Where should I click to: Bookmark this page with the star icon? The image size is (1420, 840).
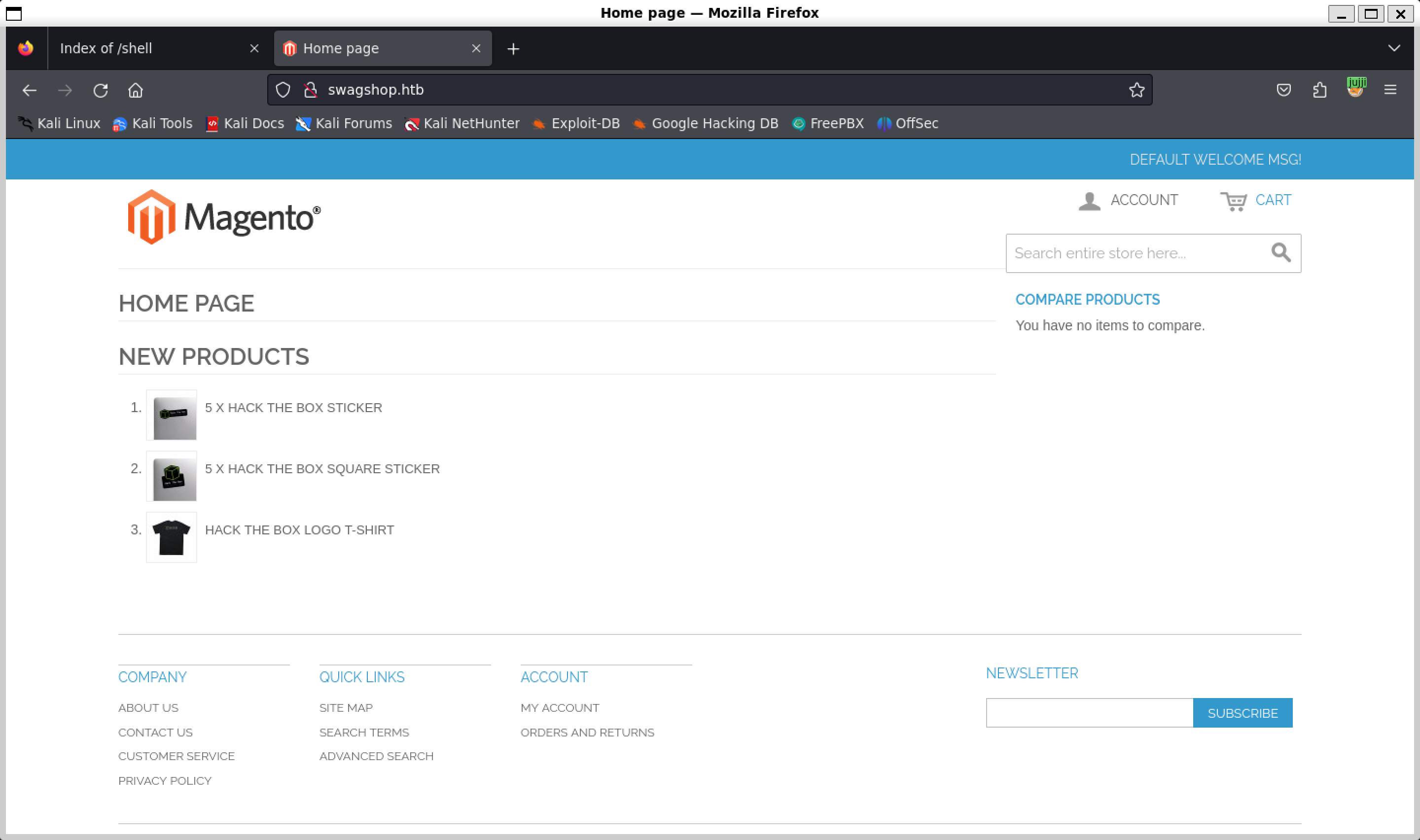click(1136, 90)
